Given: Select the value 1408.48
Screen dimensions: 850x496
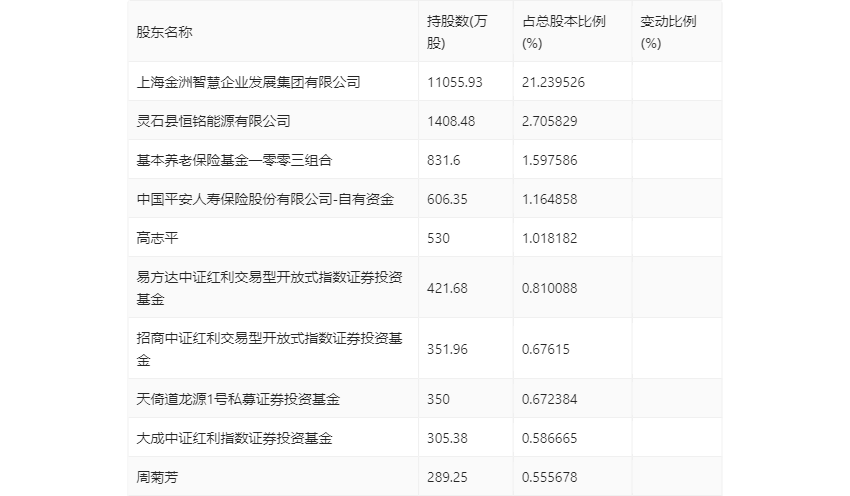Looking at the screenshot, I should coord(451,121).
